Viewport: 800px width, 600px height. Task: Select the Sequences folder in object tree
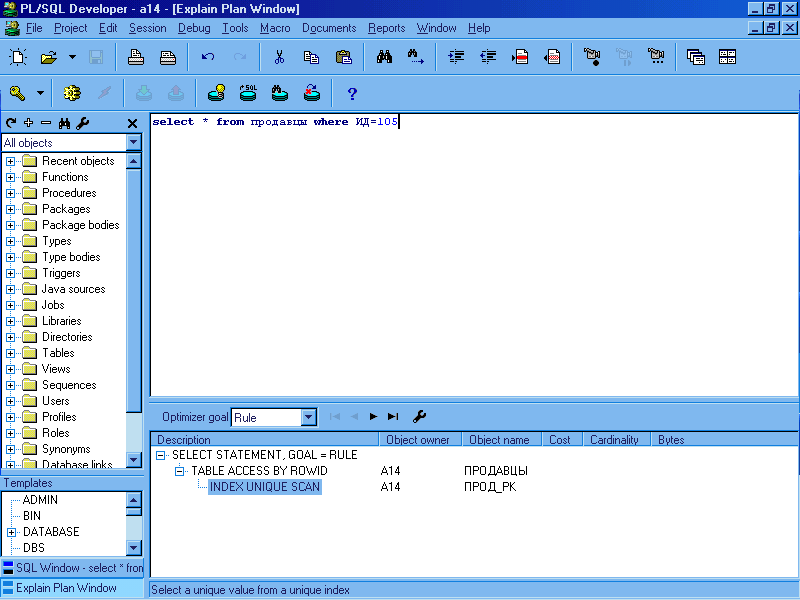click(69, 385)
